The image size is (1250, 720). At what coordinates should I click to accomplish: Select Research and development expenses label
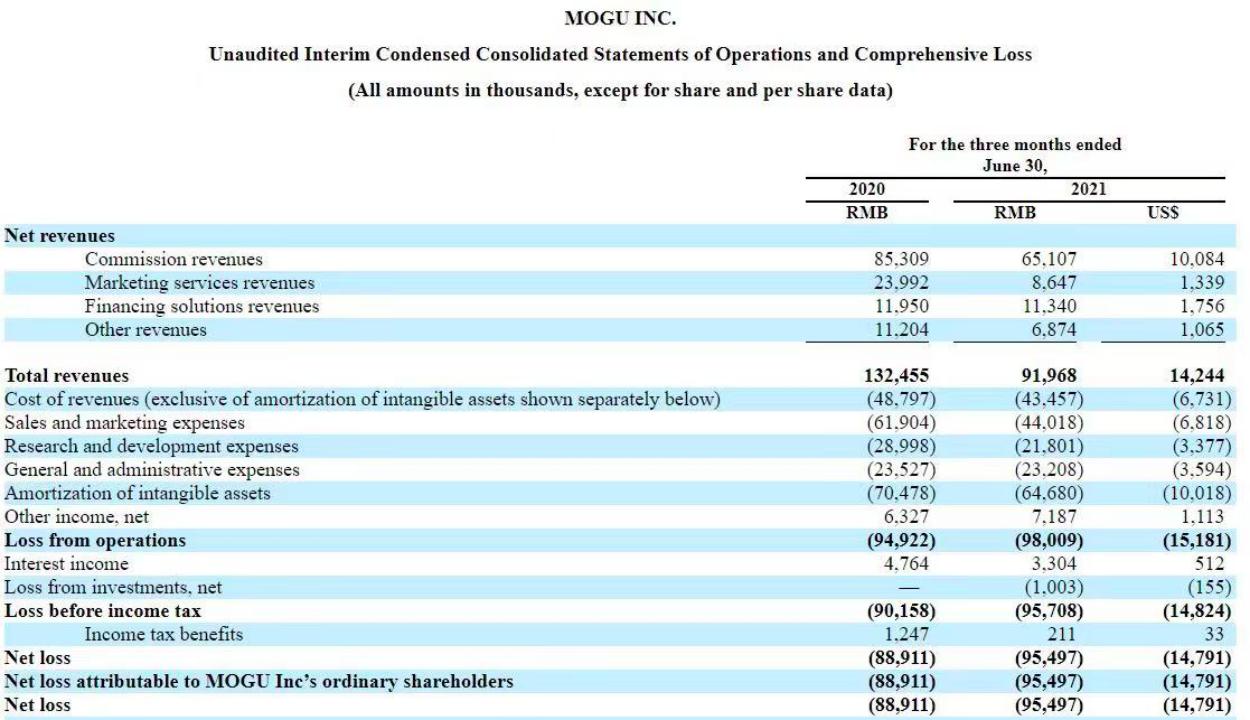pyautogui.click(x=152, y=445)
